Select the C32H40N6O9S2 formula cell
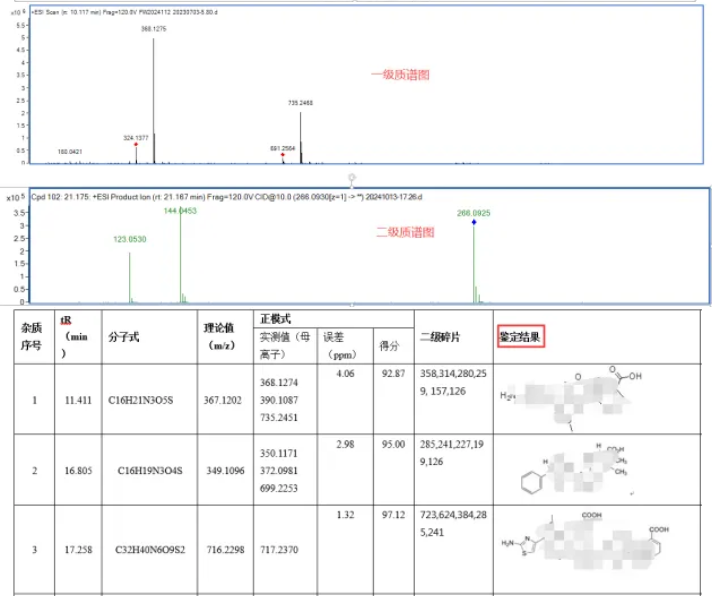The width and height of the screenshot is (720, 606). click(147, 548)
